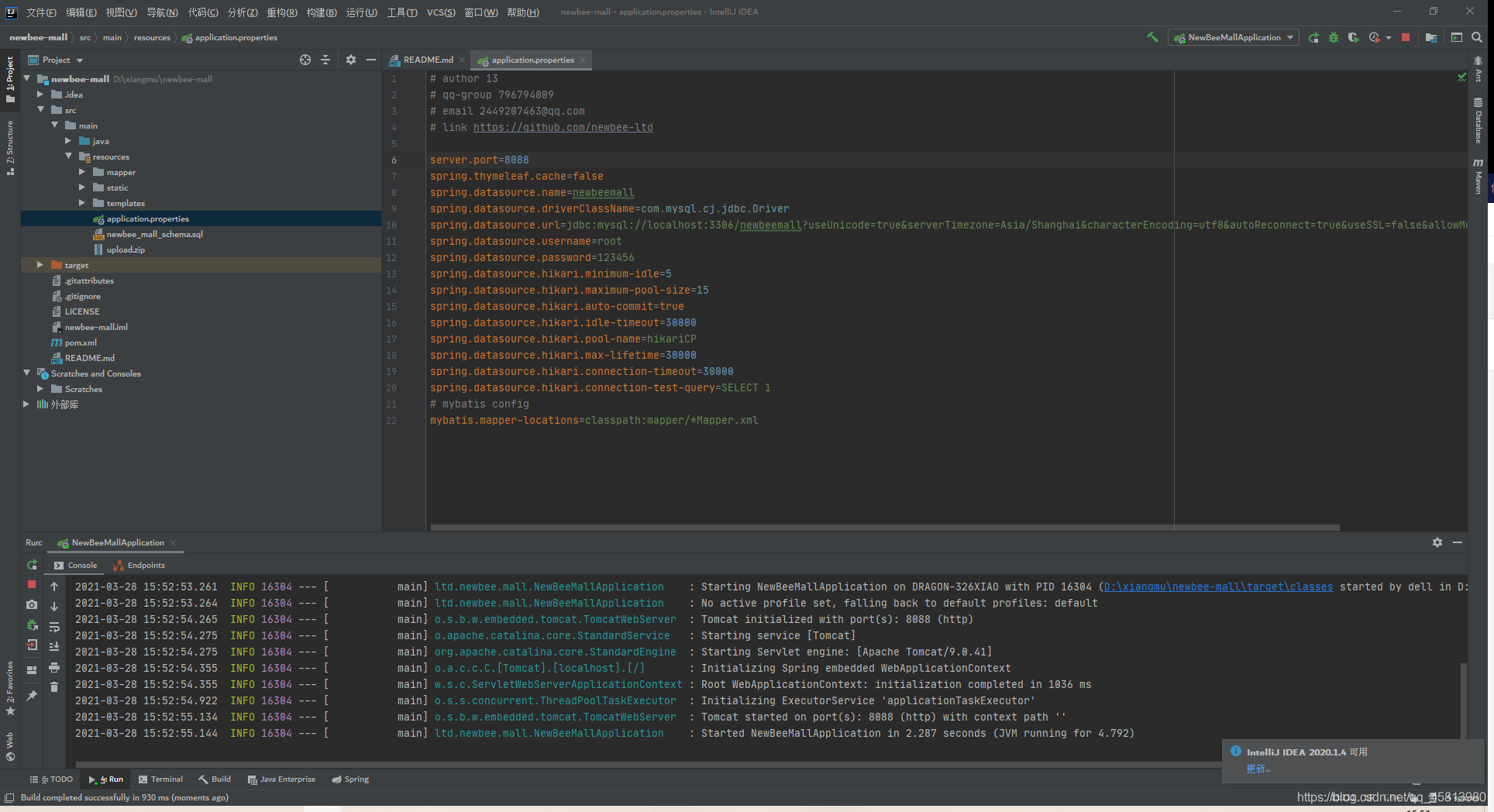This screenshot has width=1494, height=812.
Task: Open the 编辑(E) menu
Action: click(x=81, y=12)
